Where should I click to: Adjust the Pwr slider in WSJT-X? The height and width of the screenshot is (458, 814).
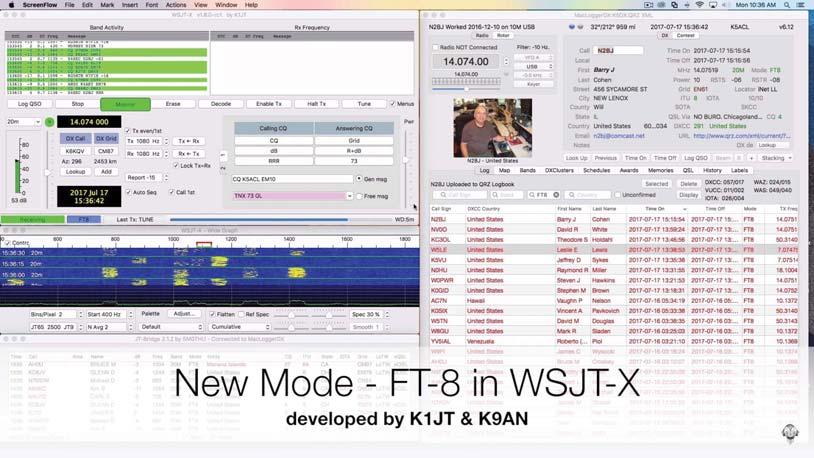(406, 161)
